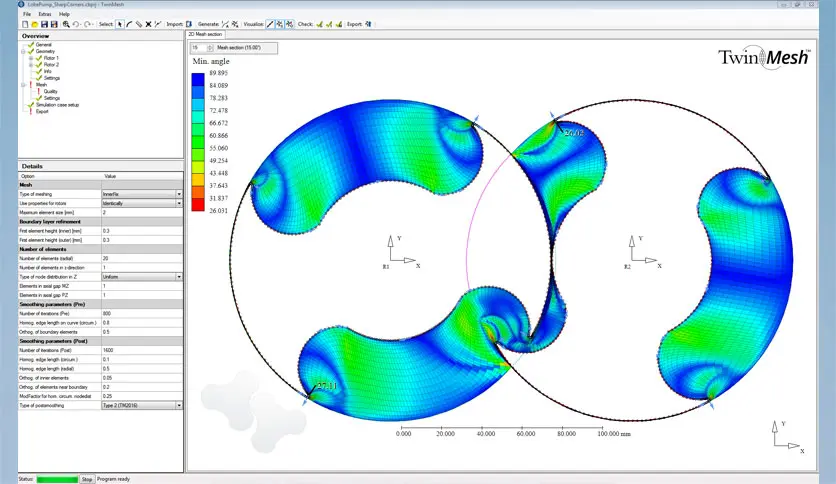Click the Zoom magnifier icon
This screenshot has height=484, width=836.
(x=66, y=24)
